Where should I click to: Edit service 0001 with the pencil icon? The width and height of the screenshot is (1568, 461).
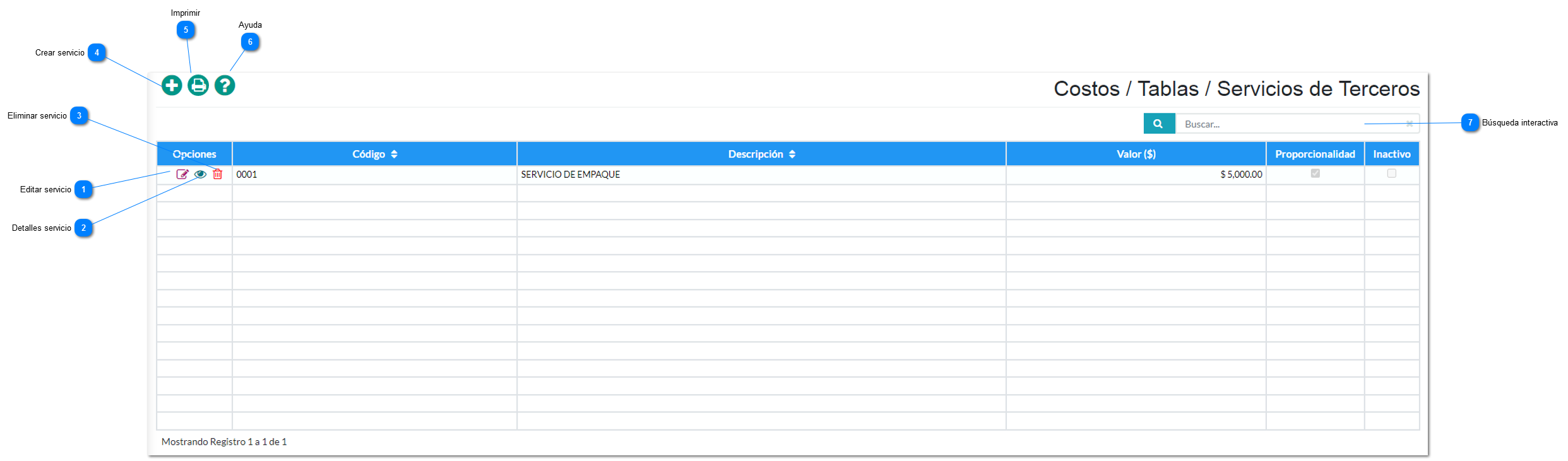click(182, 174)
